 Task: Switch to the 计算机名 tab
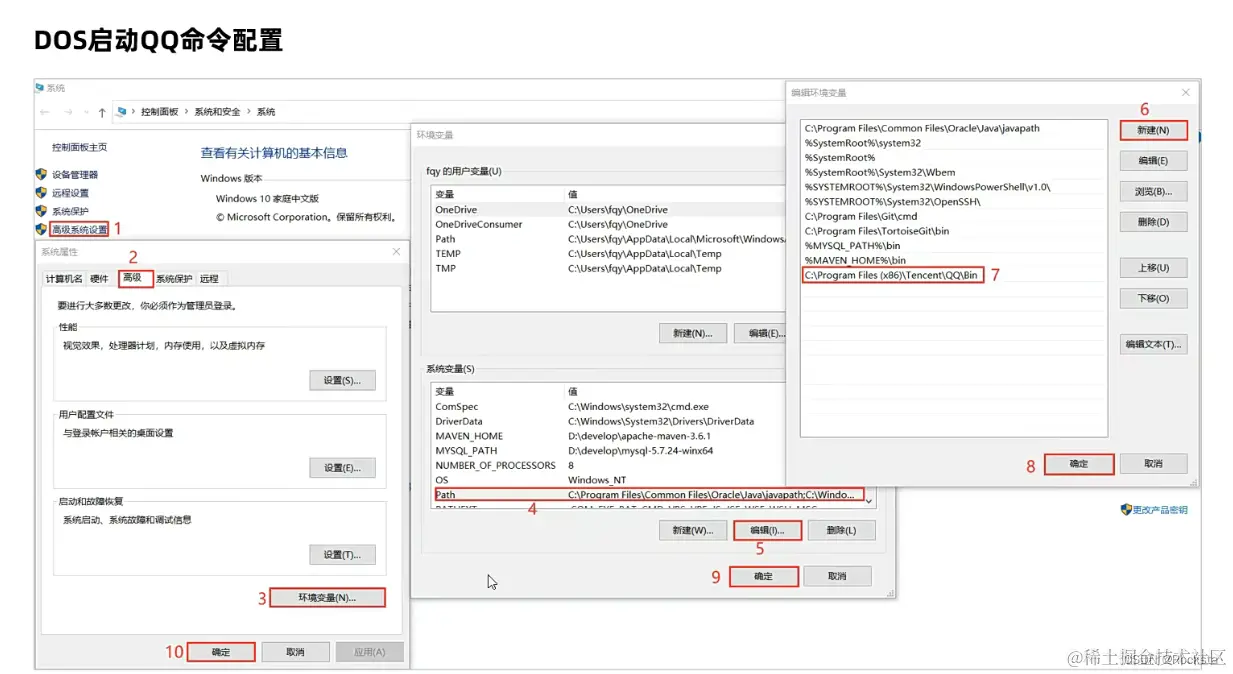(64, 279)
